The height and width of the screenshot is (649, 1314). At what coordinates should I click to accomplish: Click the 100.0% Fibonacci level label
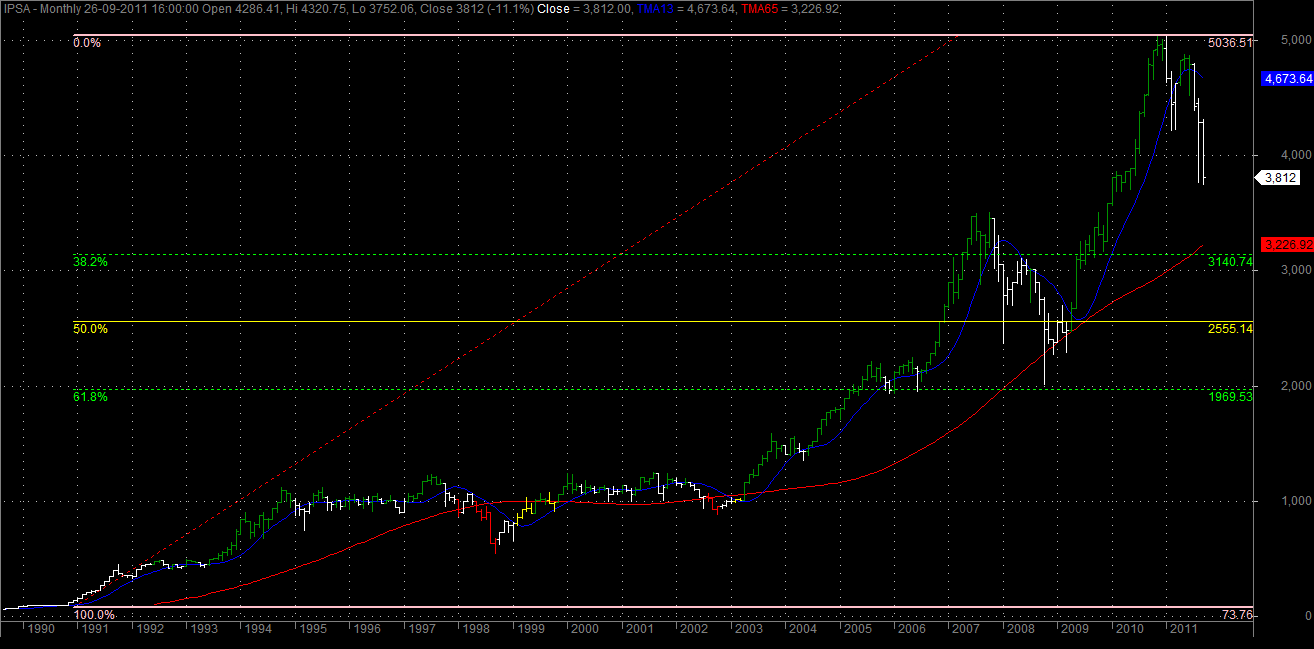pos(94,614)
